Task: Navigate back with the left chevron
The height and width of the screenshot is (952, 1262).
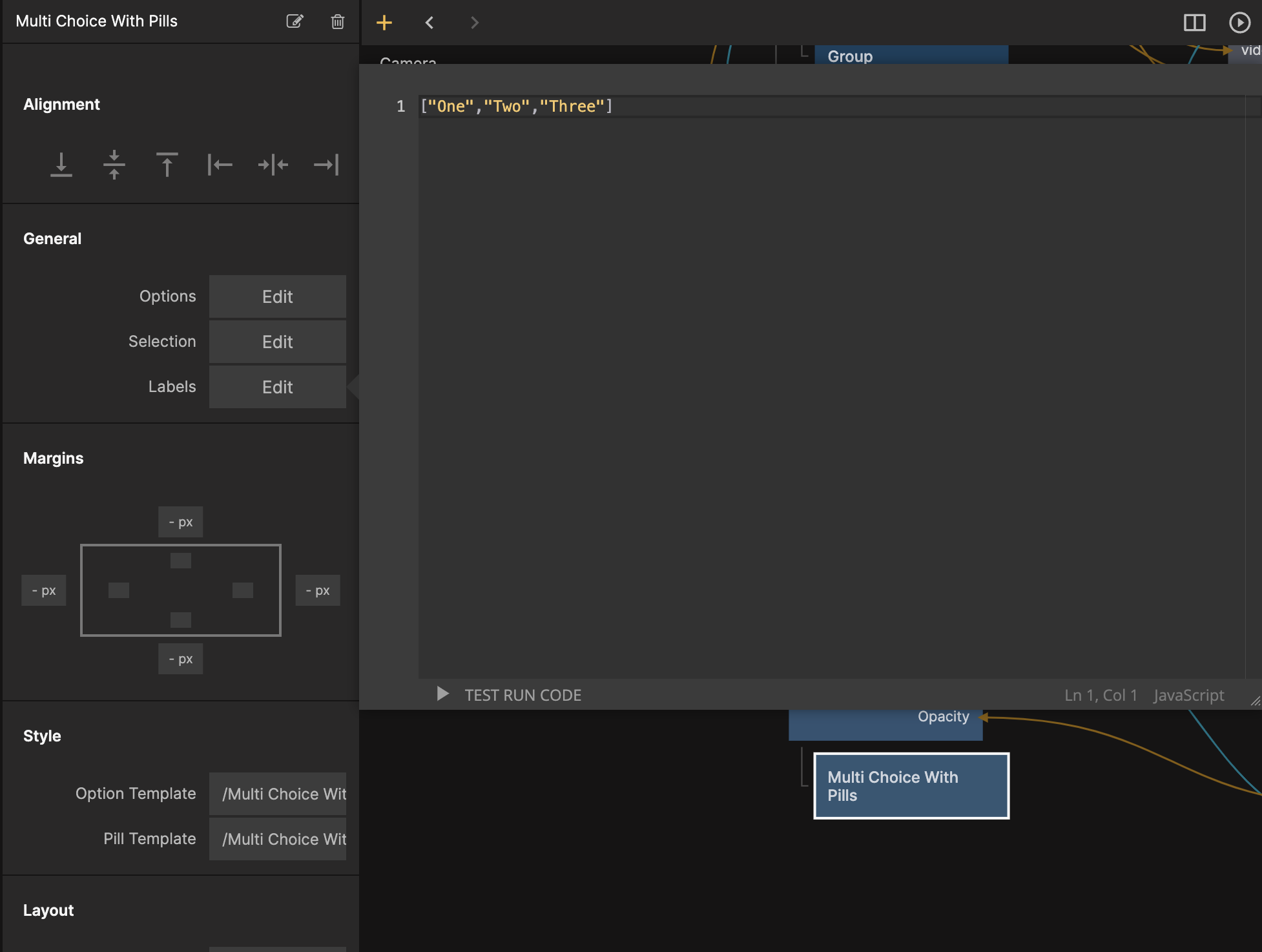Action: click(x=429, y=22)
